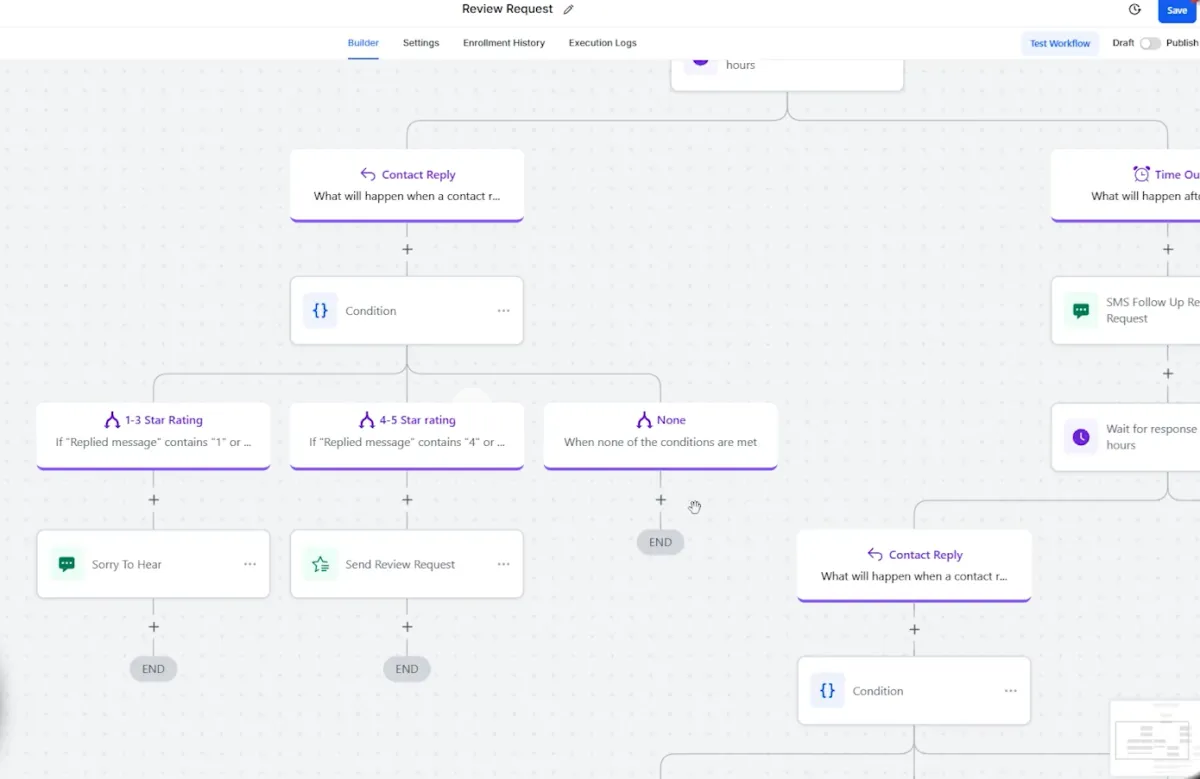Click END under Send Review Request
This screenshot has width=1200, height=779.
pyautogui.click(x=407, y=669)
